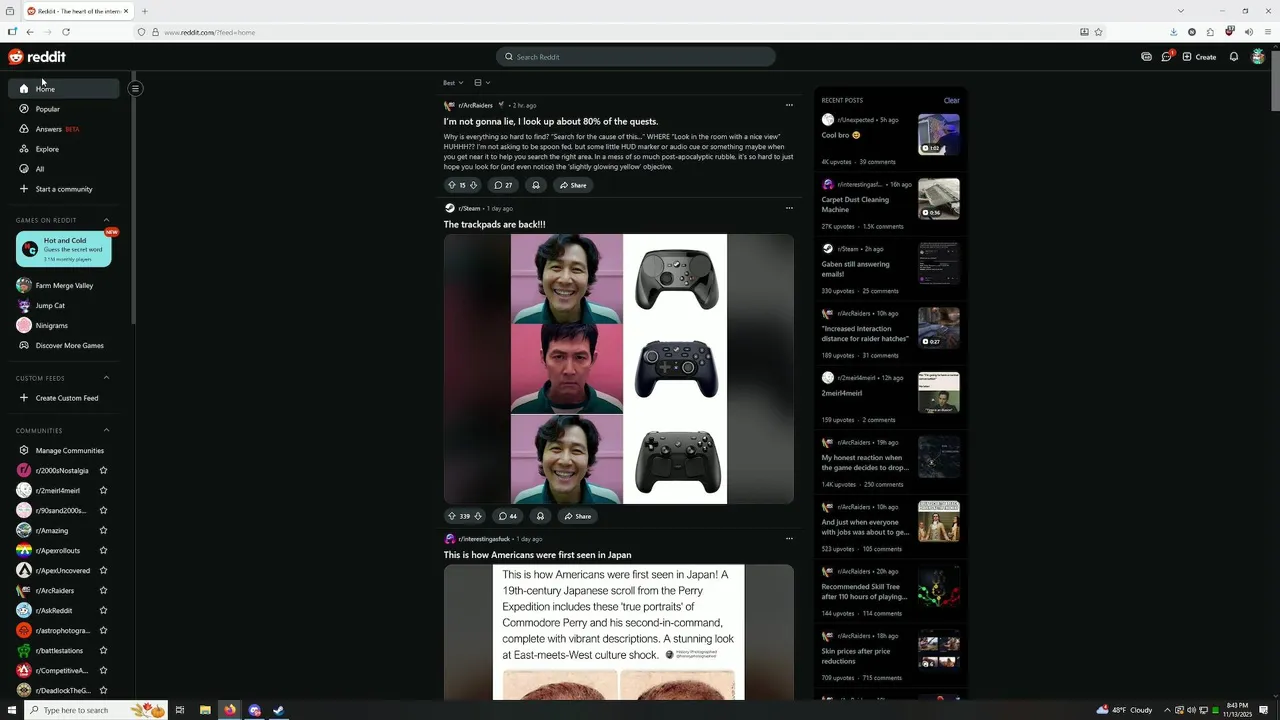
Task: Clear the Recent Posts list
Action: [951, 100]
